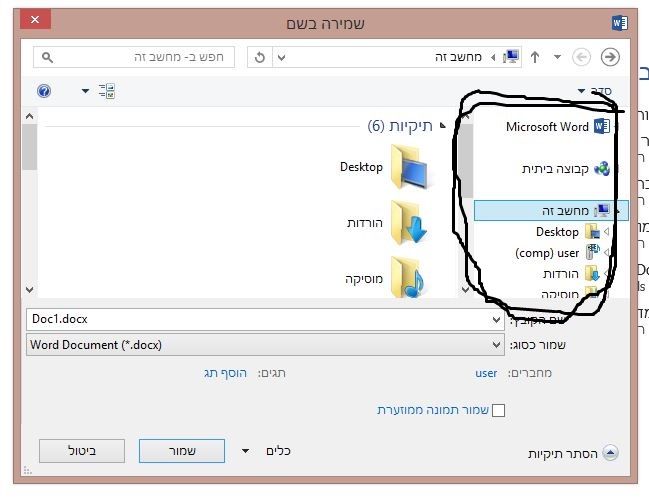Open the recent locations dropdown arrow
The width and height of the screenshot is (649, 504).
click(x=558, y=57)
